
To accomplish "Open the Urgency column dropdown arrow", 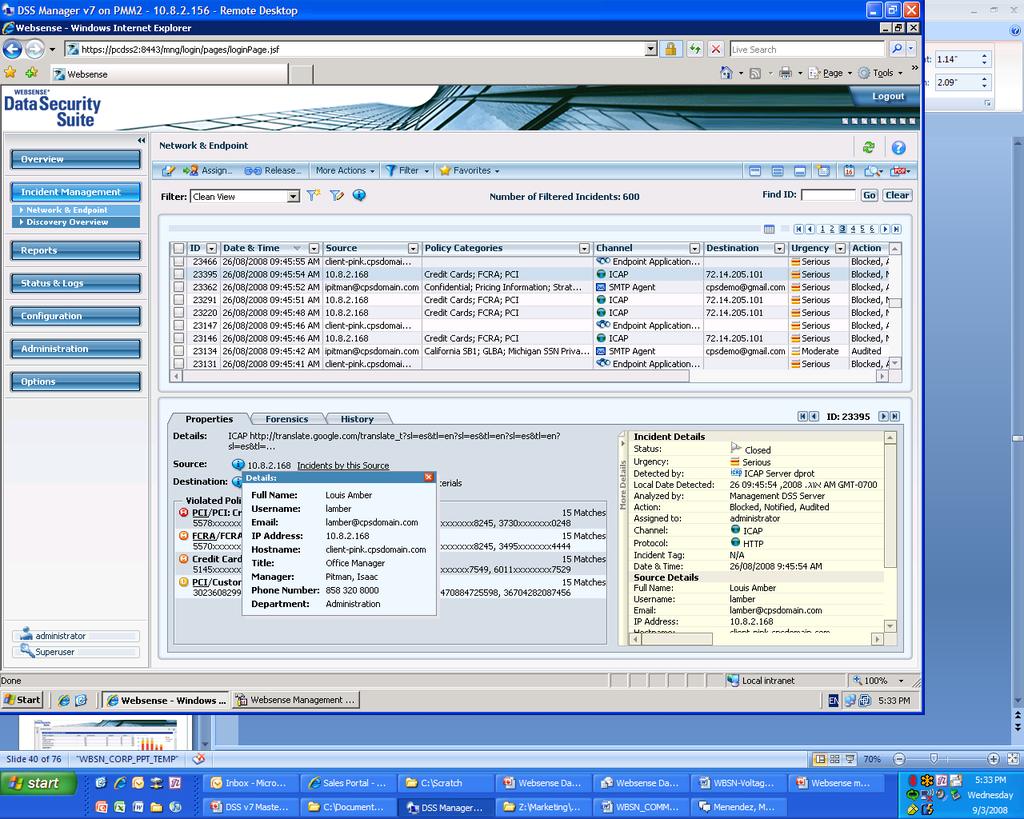I will coord(840,248).
